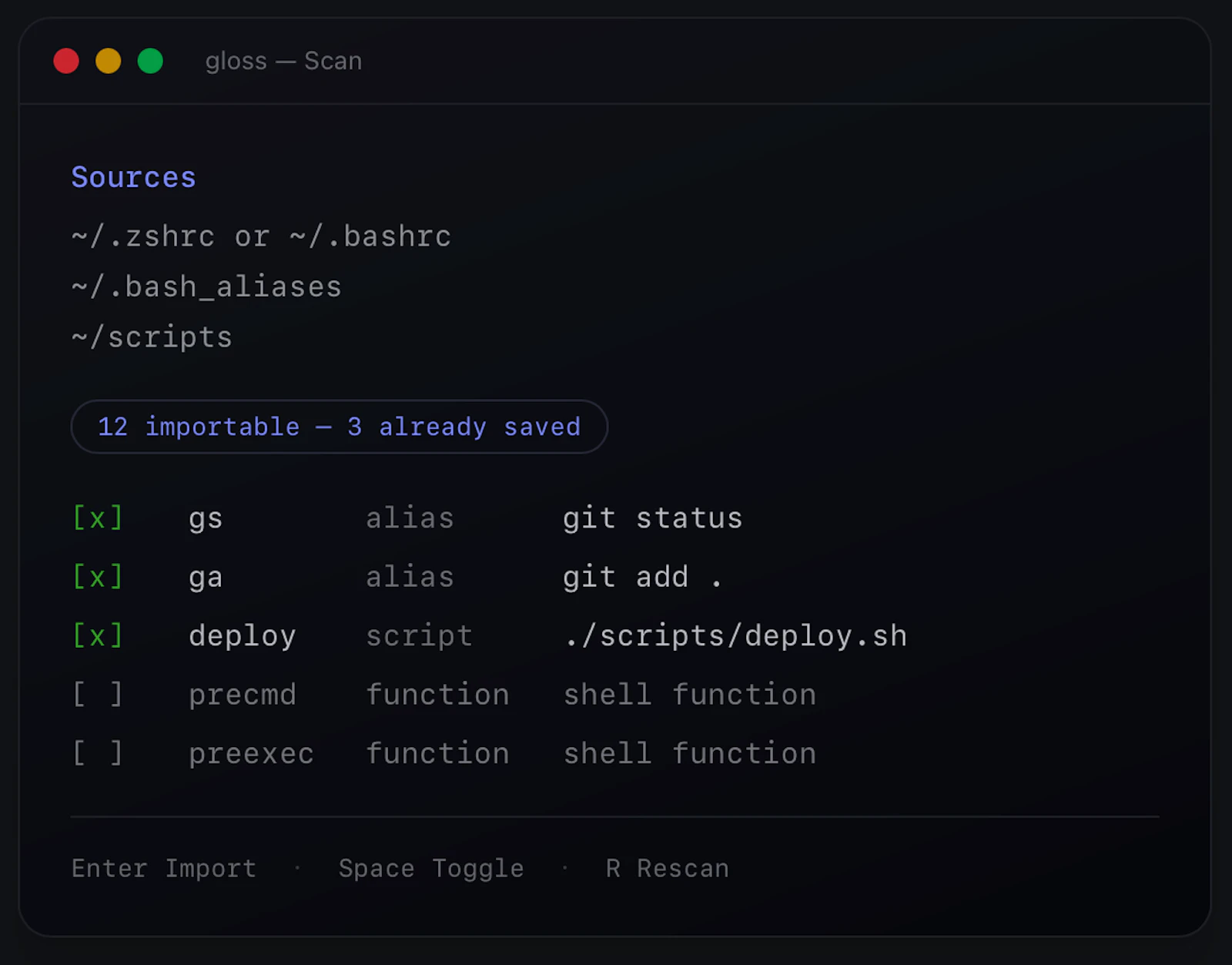Click the Space Toggle shortcut hint
This screenshot has height=965, width=1232.
pos(431,869)
